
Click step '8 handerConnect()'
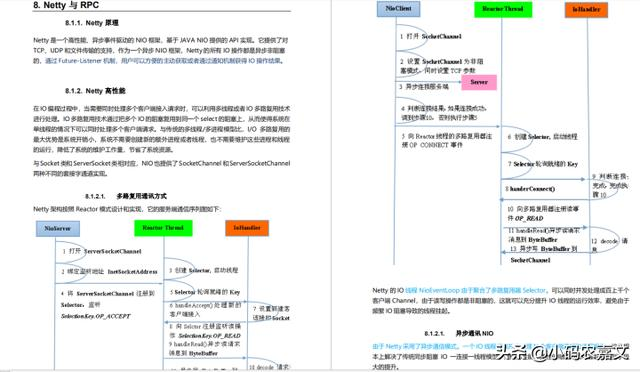pyautogui.click(x=530, y=189)
